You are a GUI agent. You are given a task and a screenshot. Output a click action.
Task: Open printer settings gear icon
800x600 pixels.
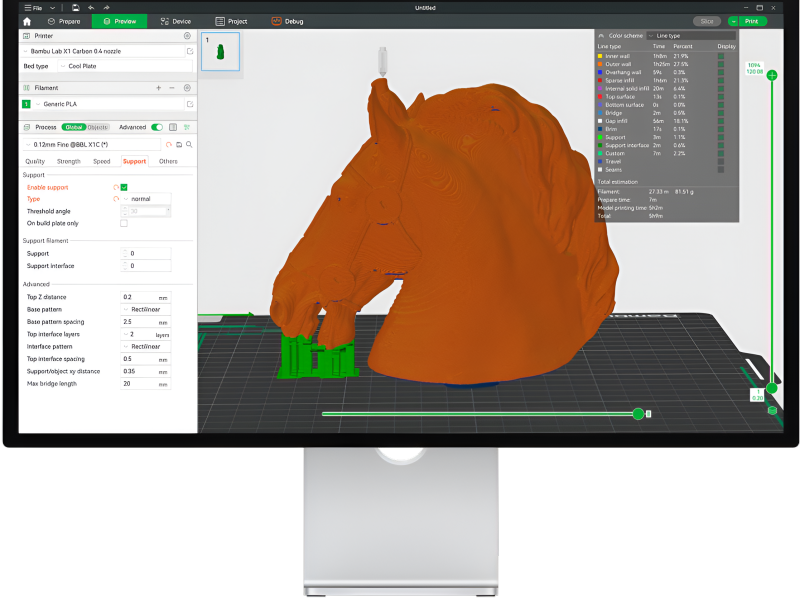[x=187, y=35]
